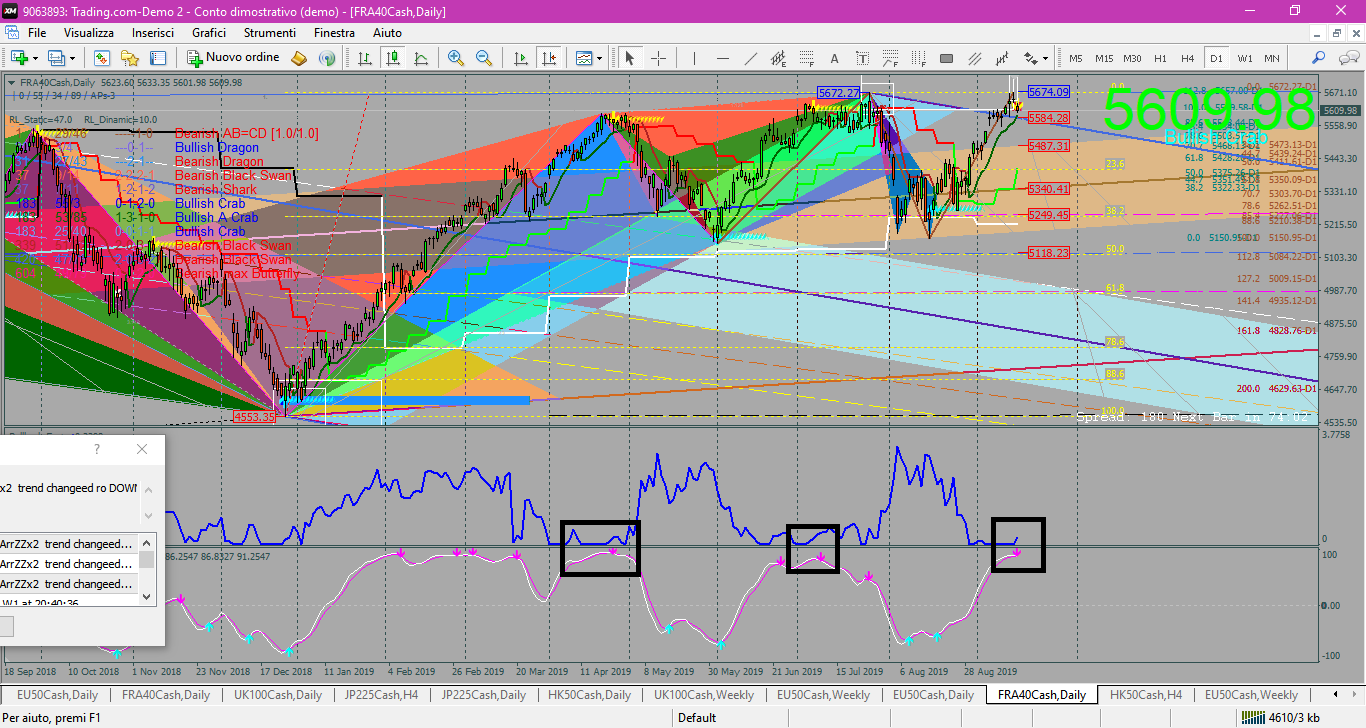Toggle chart auto scroll

(520, 58)
